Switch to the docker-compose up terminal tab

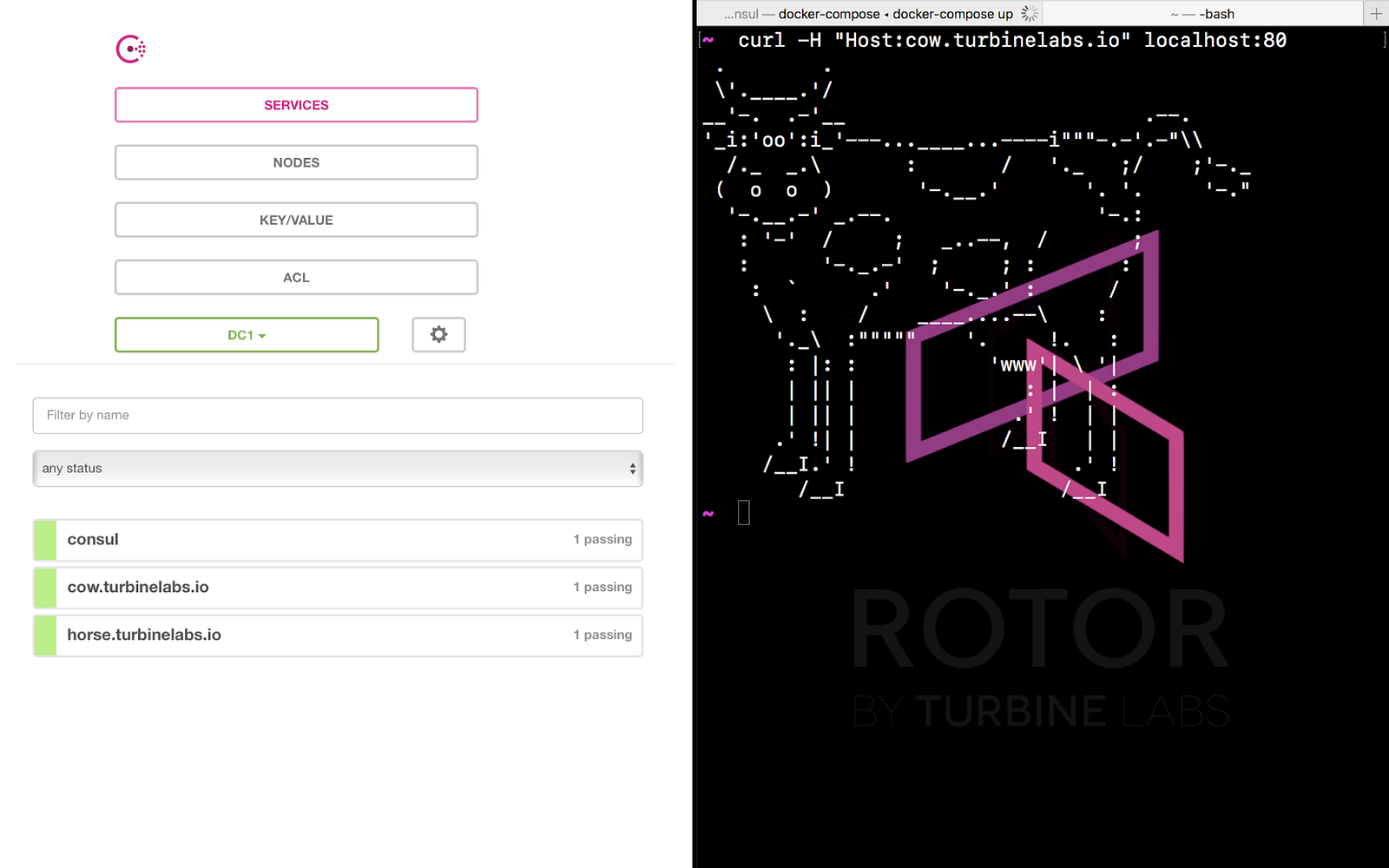[x=868, y=14]
